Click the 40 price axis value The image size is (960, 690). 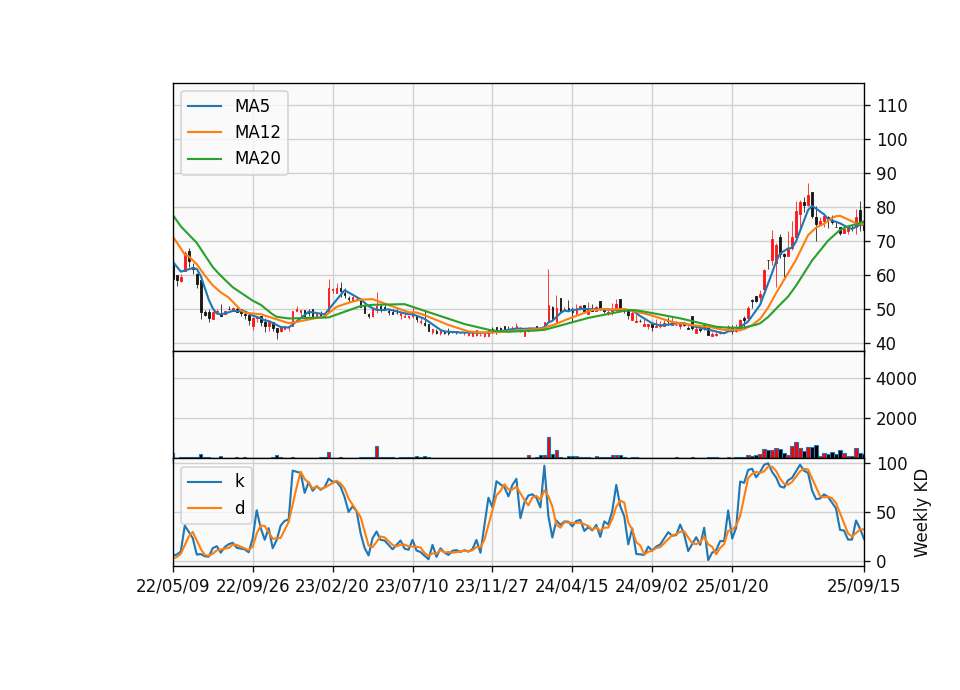click(x=887, y=344)
